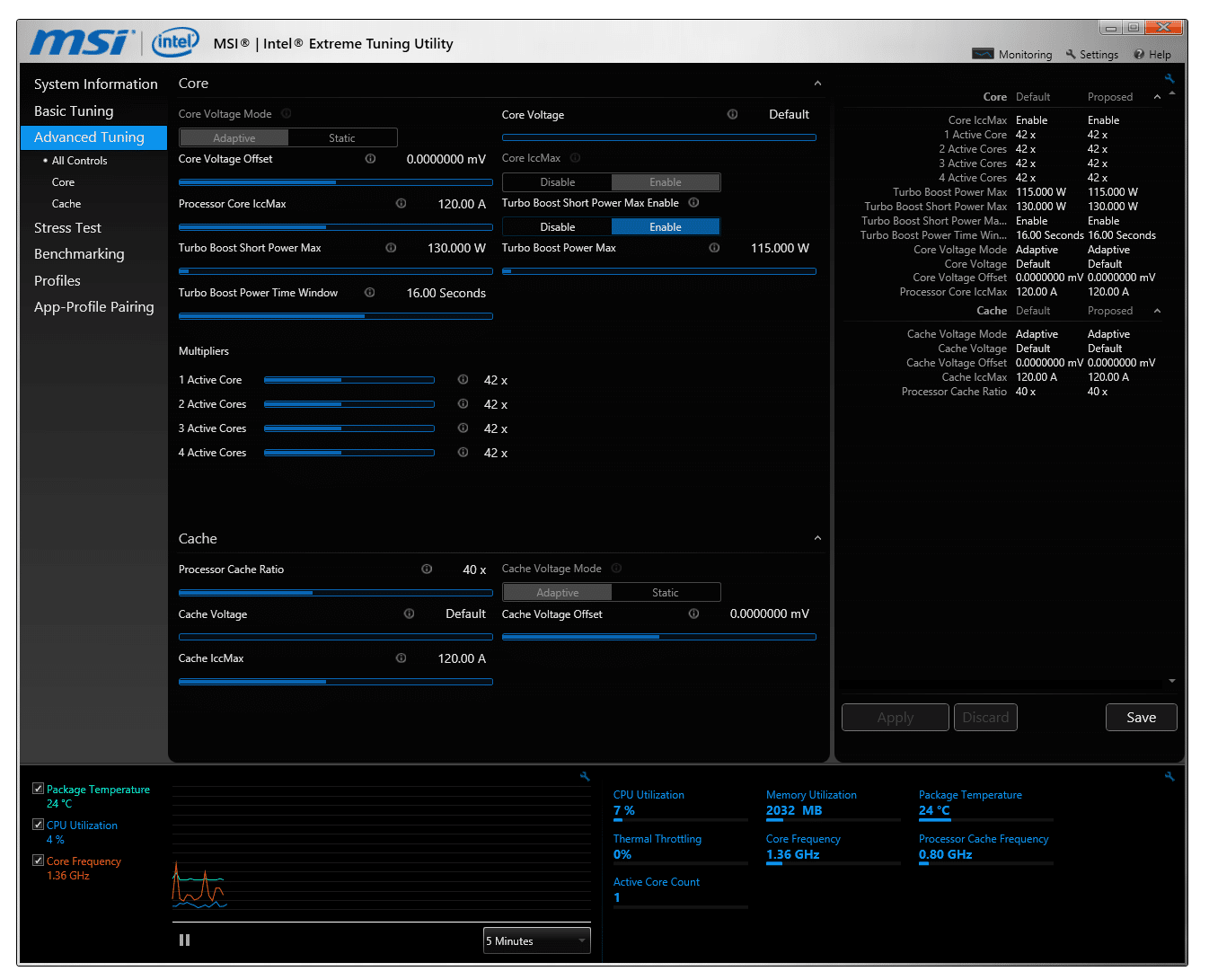Screen dimensions: 1209x980
Task: Enable Turbo Boost Short Power Max
Action: pos(666,227)
